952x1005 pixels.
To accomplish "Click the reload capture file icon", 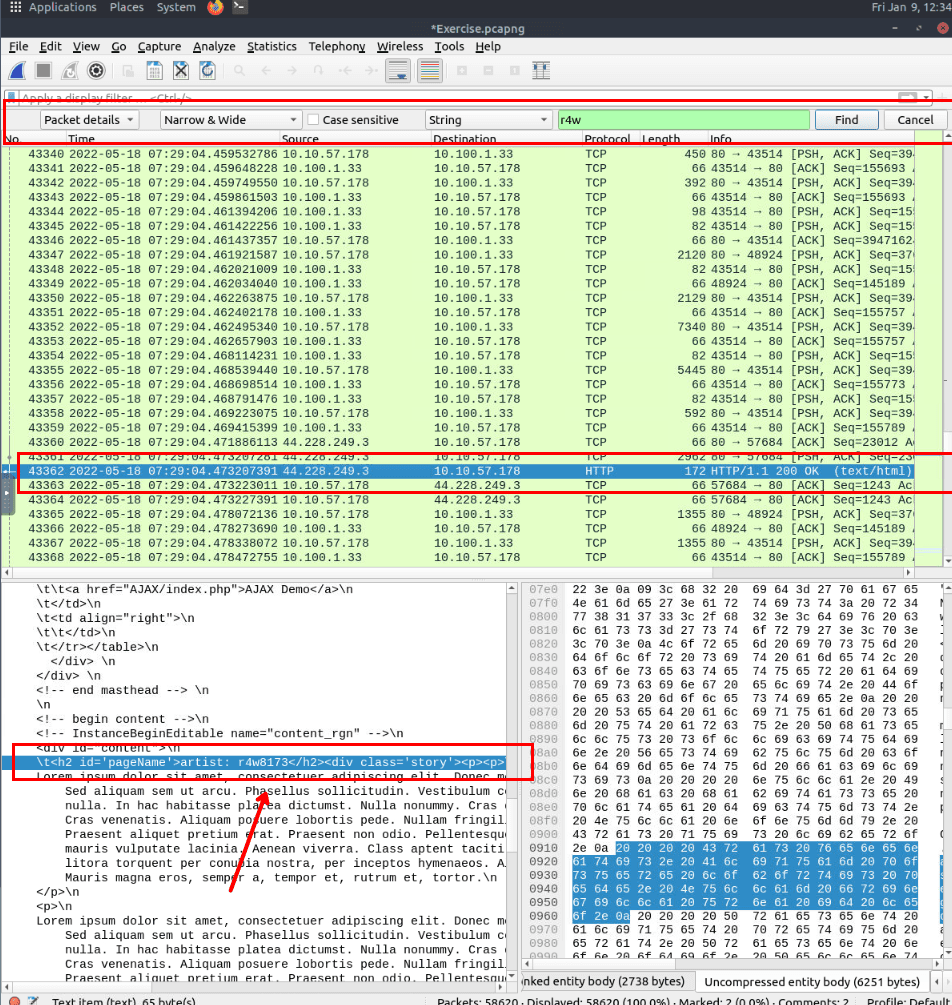I will pyautogui.click(x=207, y=71).
